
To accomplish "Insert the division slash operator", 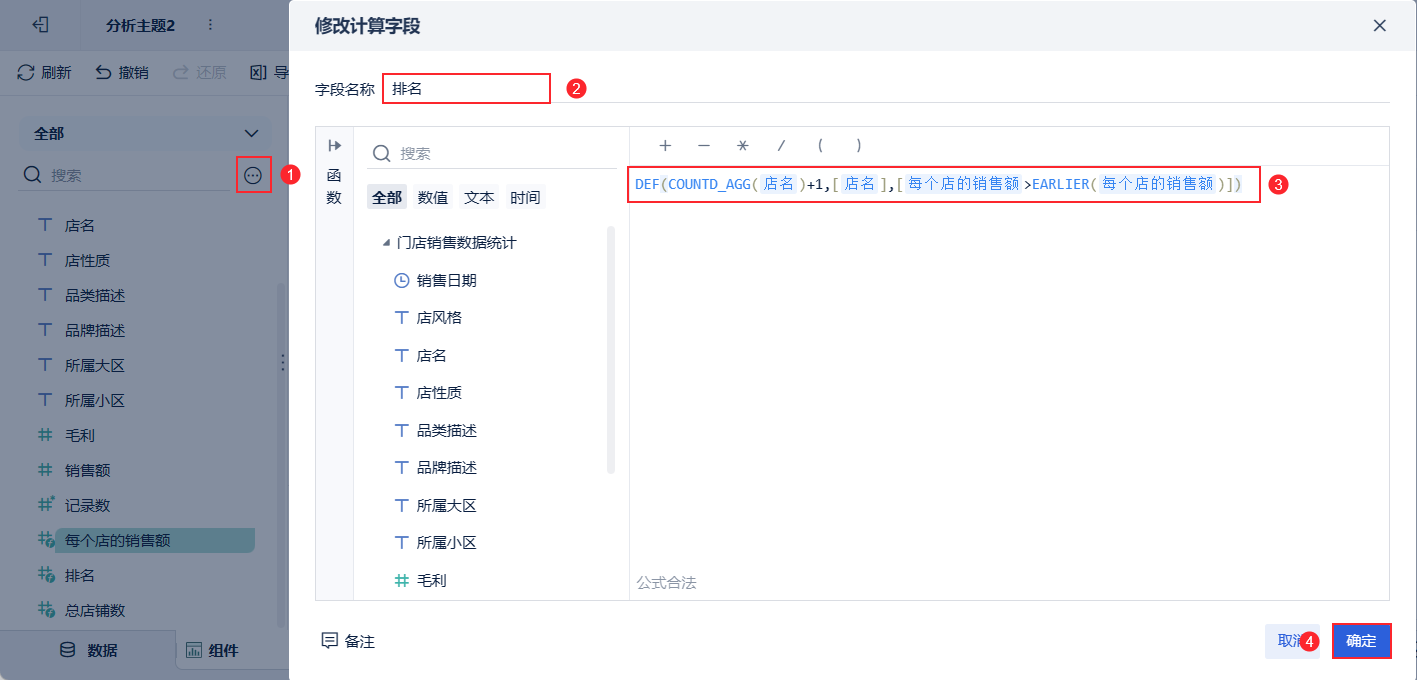I will point(781,145).
